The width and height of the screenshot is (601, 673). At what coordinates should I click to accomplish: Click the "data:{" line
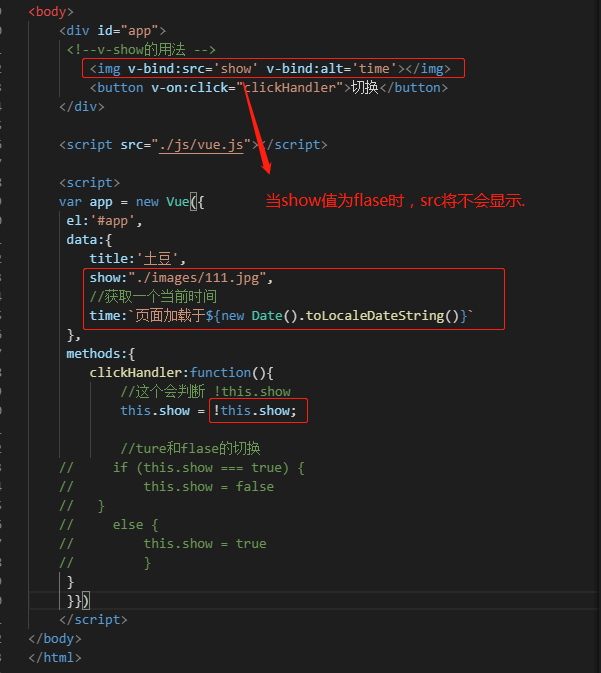pyautogui.click(x=89, y=240)
